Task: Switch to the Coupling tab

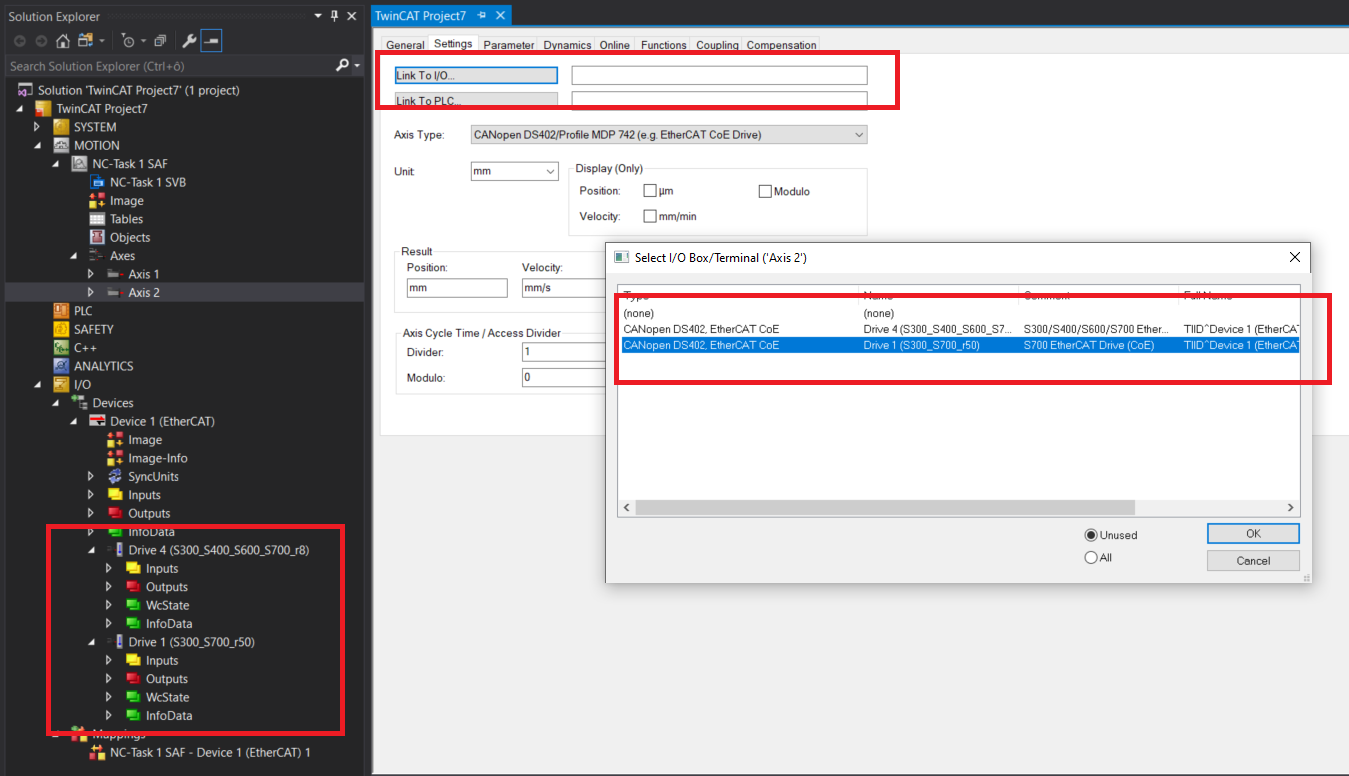Action: click(717, 45)
